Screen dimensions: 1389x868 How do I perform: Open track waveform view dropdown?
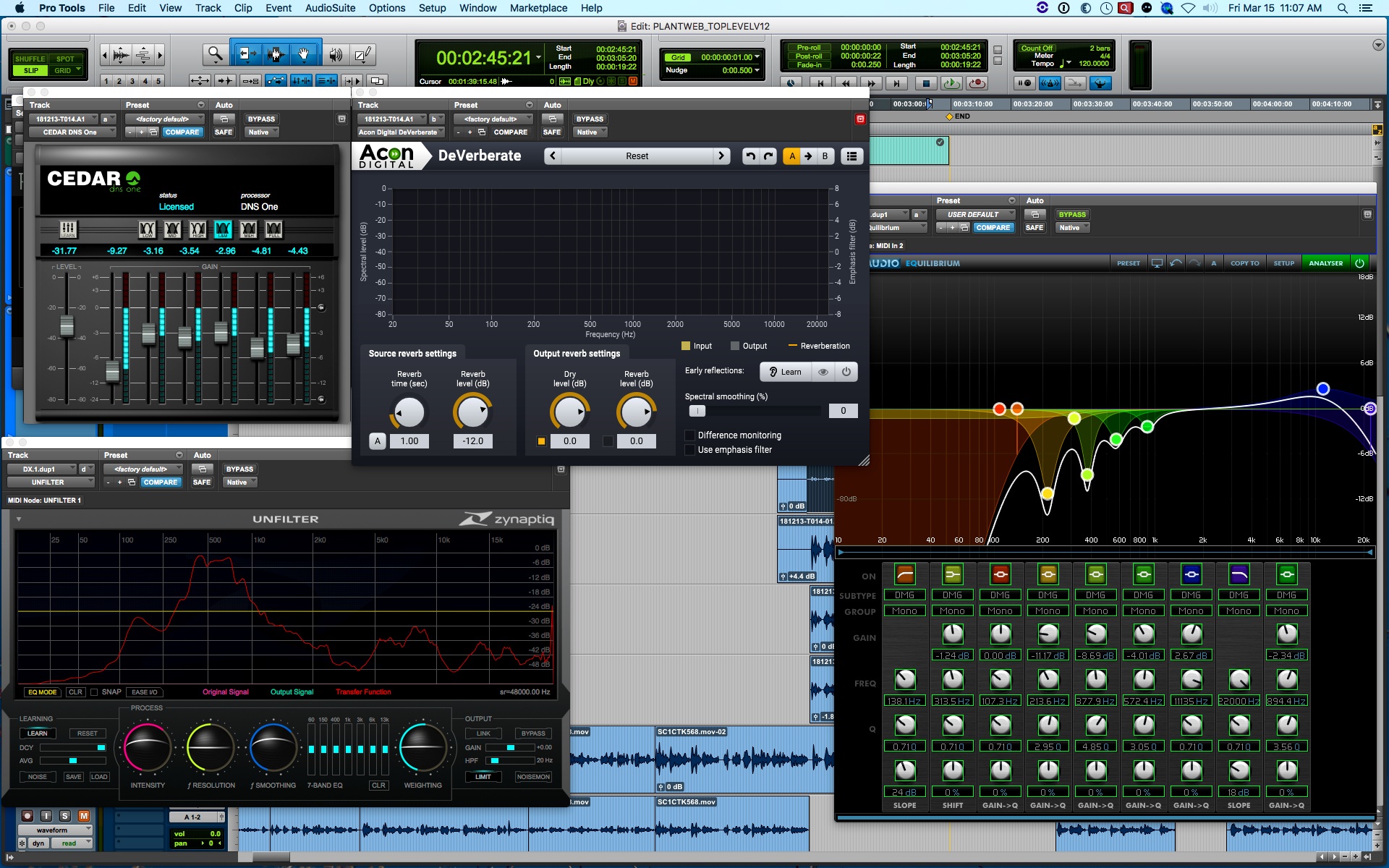pyautogui.click(x=55, y=830)
